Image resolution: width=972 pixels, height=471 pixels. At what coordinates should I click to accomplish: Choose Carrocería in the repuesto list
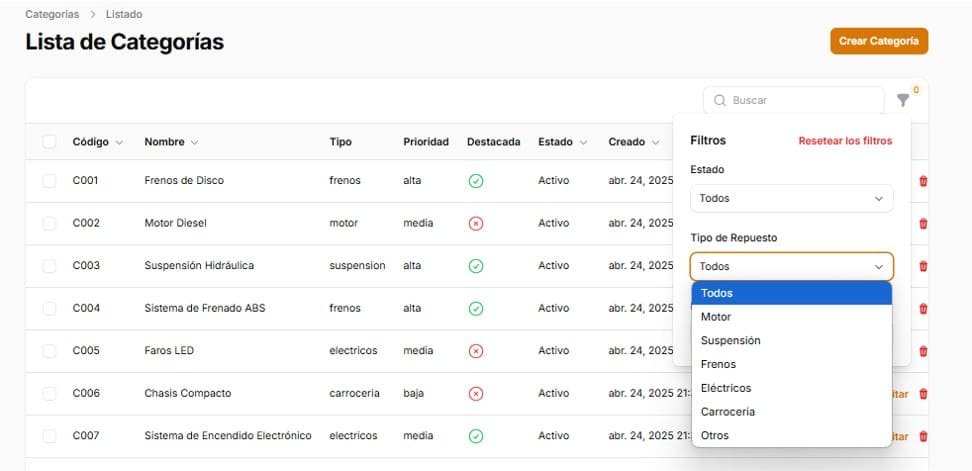tap(792, 412)
